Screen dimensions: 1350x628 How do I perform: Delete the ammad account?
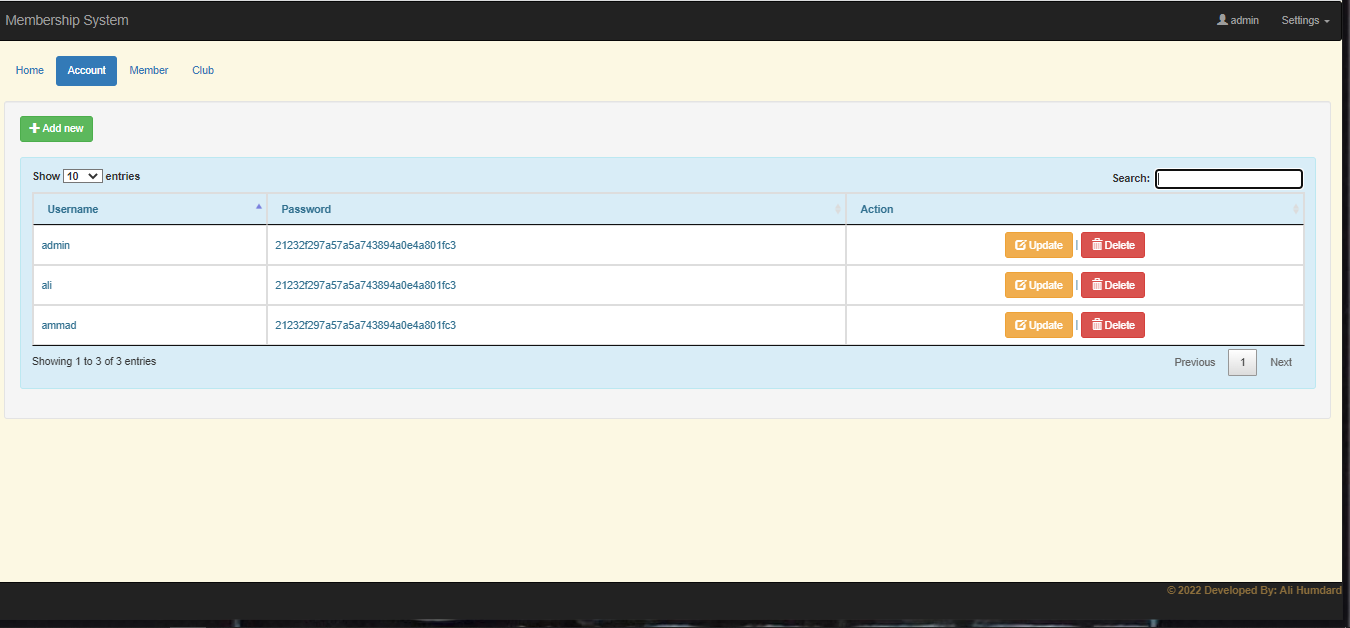1112,325
